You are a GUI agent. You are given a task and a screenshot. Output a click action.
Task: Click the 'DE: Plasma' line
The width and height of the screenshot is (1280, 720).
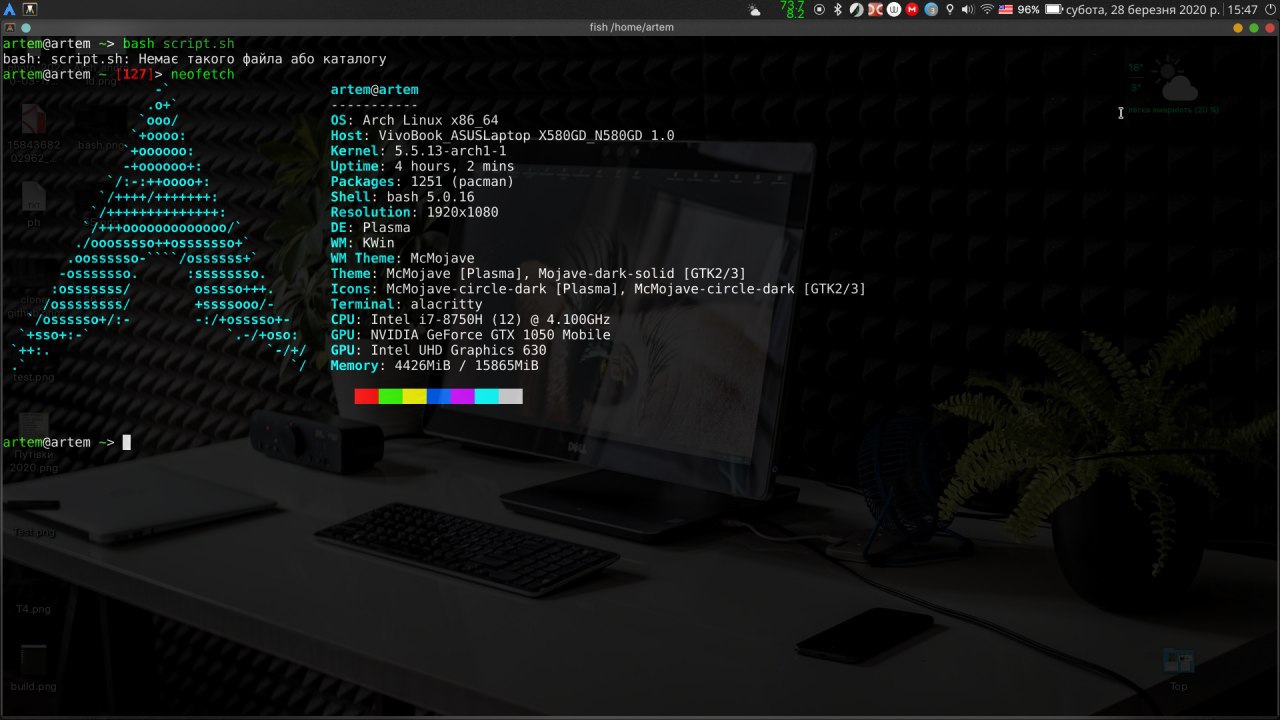[370, 228]
